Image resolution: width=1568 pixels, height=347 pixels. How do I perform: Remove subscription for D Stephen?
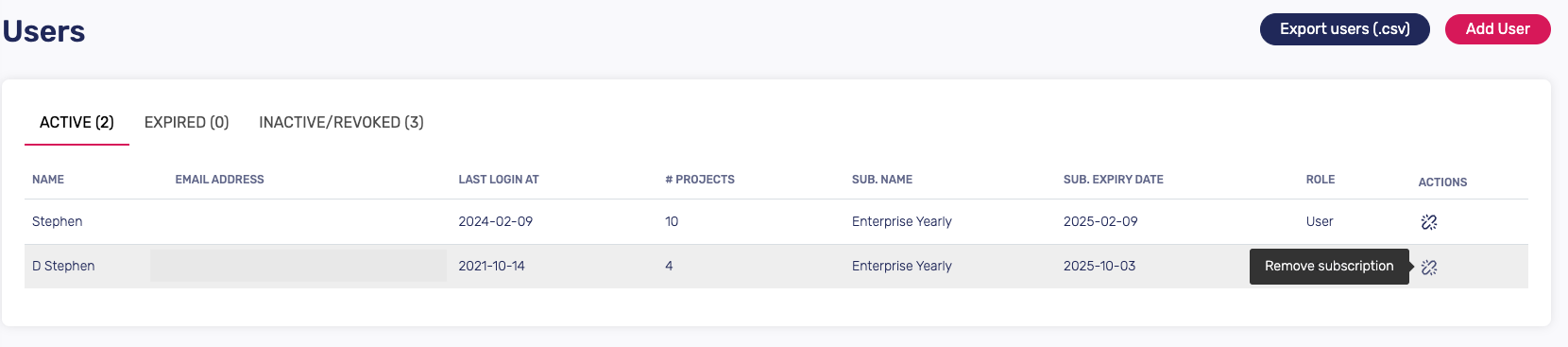tap(1429, 268)
